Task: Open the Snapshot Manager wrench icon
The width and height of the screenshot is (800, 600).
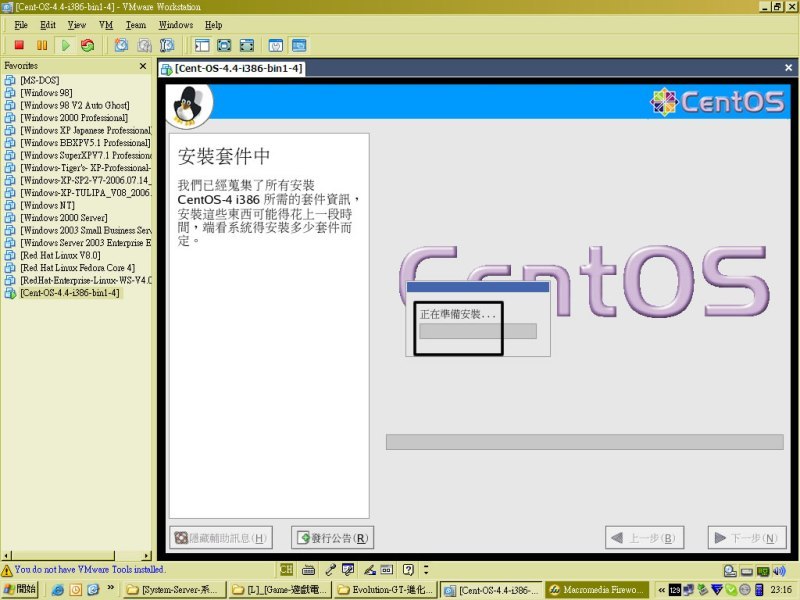Action: pos(167,45)
